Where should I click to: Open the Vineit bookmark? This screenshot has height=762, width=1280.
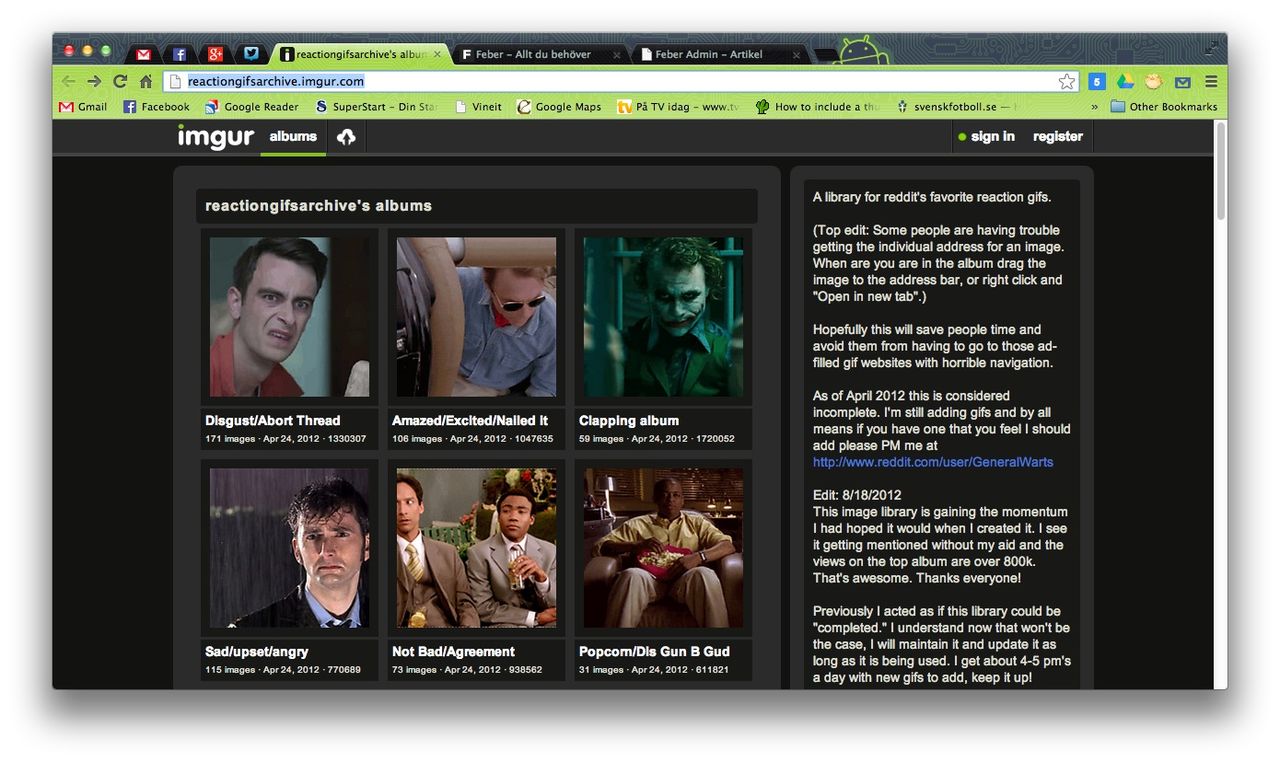pyautogui.click(x=478, y=107)
